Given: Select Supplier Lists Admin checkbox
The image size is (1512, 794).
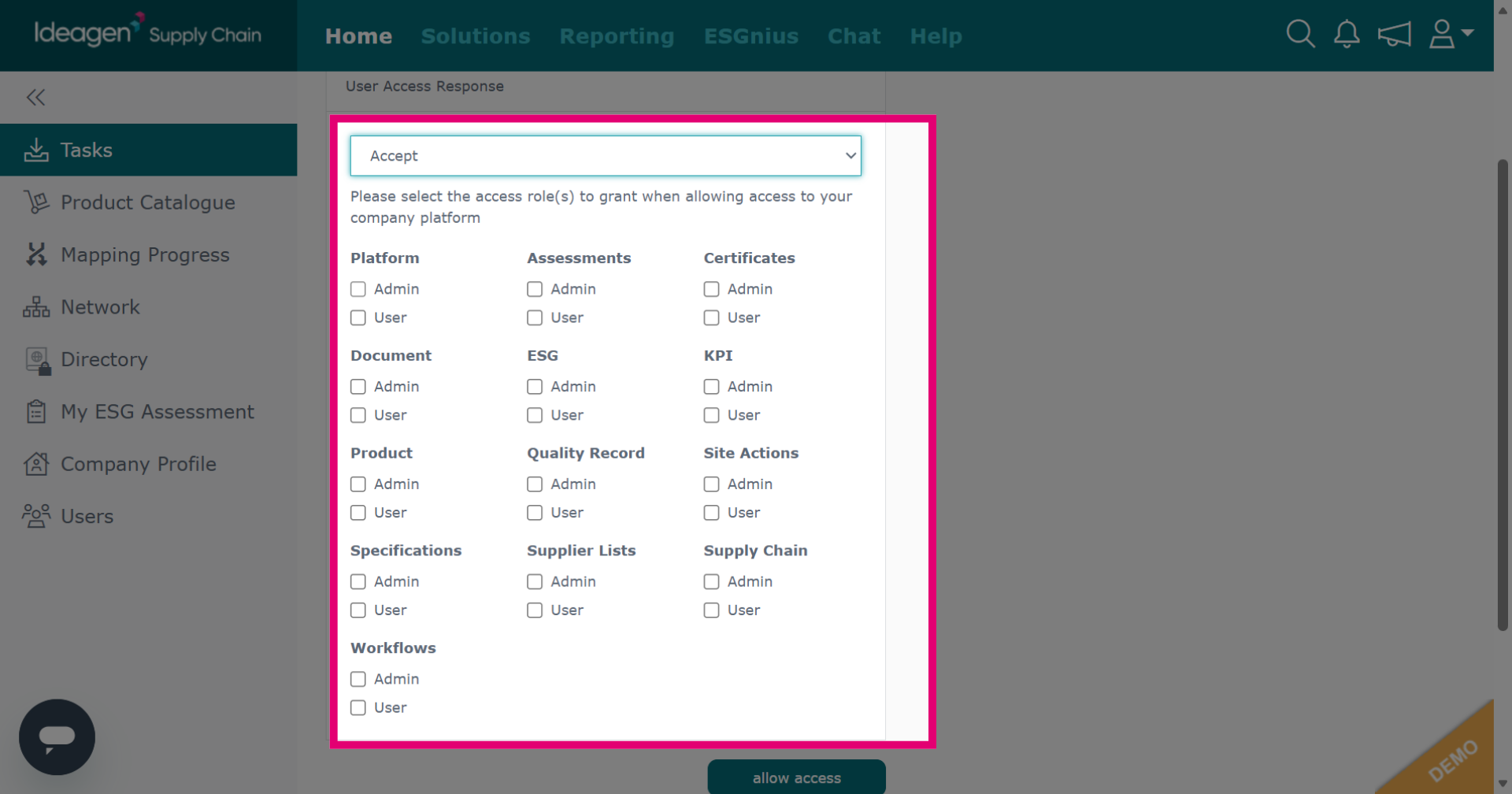Looking at the screenshot, I should (x=535, y=581).
